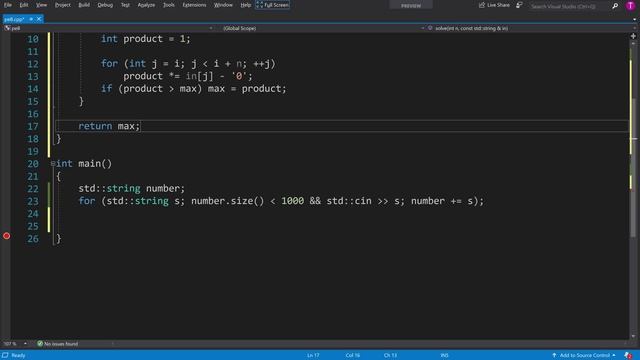640x360 pixels.
Task: Open the send feedback icon
Action: tap(519, 5)
